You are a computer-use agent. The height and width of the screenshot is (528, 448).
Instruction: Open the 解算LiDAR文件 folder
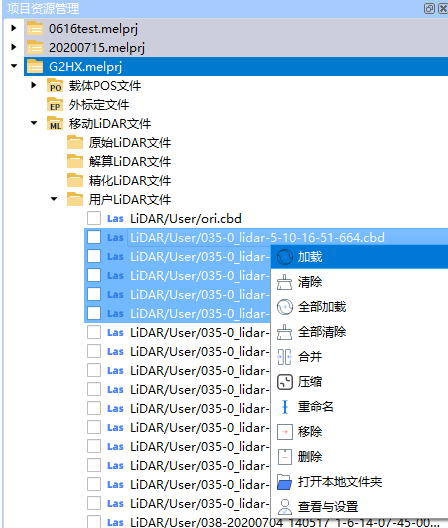coord(130,161)
